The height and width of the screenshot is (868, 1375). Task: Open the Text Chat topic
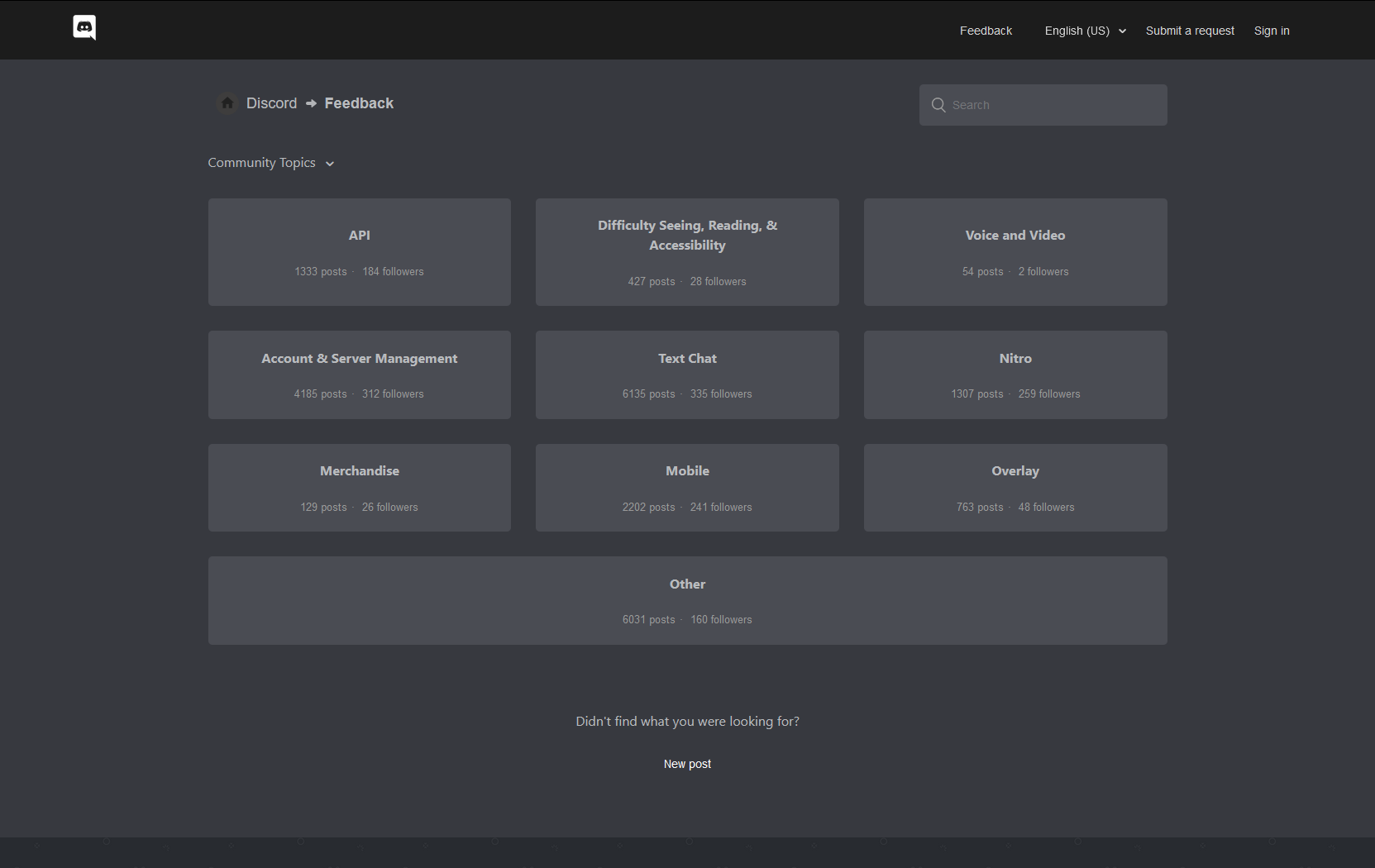click(687, 374)
